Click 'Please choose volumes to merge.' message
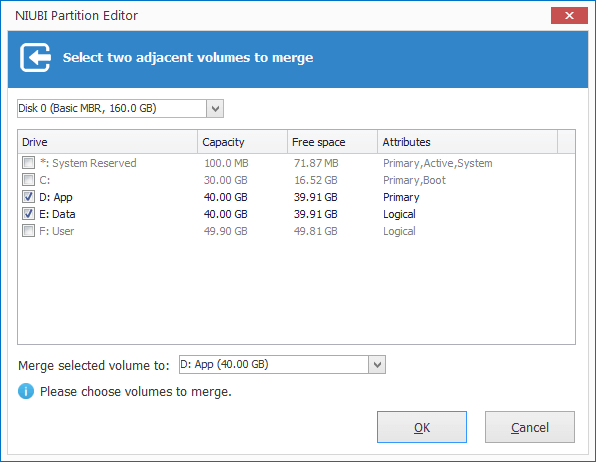Image resolution: width=596 pixels, height=462 pixels. [x=136, y=392]
